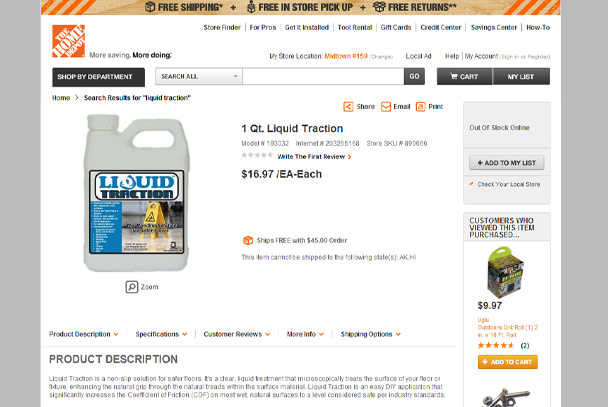Open the shopping Cart

click(x=465, y=76)
